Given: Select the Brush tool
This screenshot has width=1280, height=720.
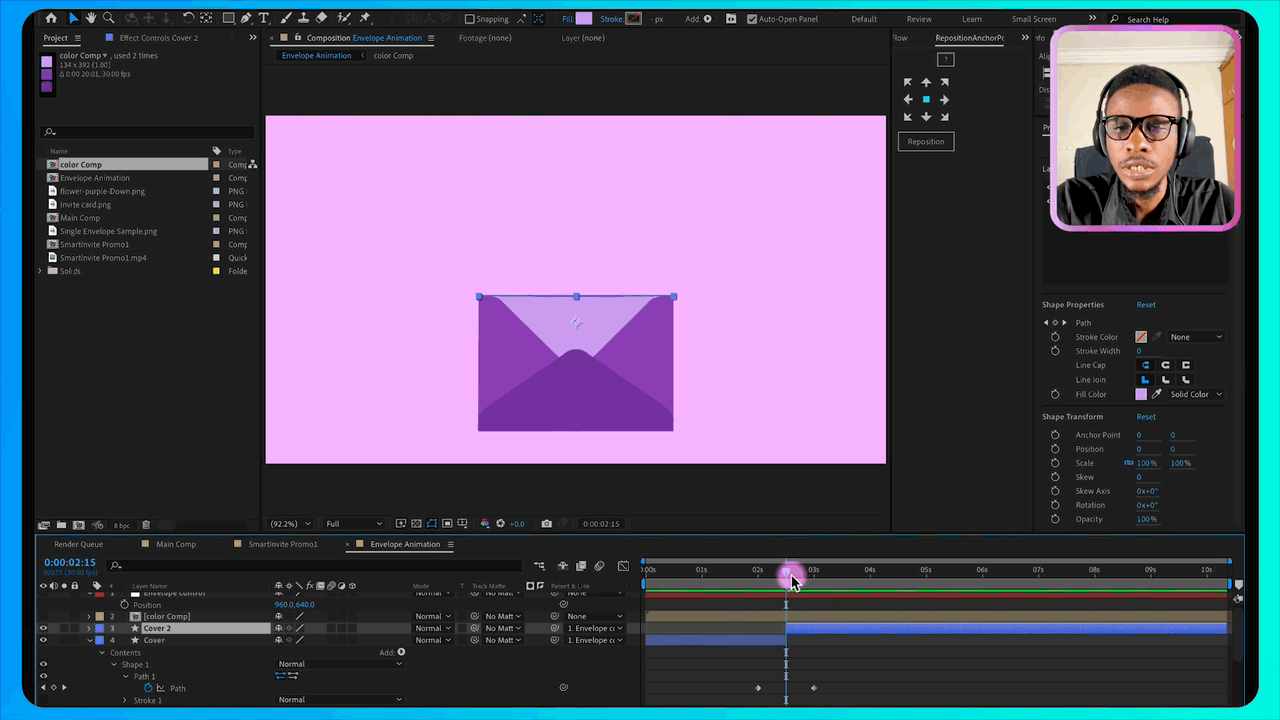Looking at the screenshot, I should (x=285, y=18).
